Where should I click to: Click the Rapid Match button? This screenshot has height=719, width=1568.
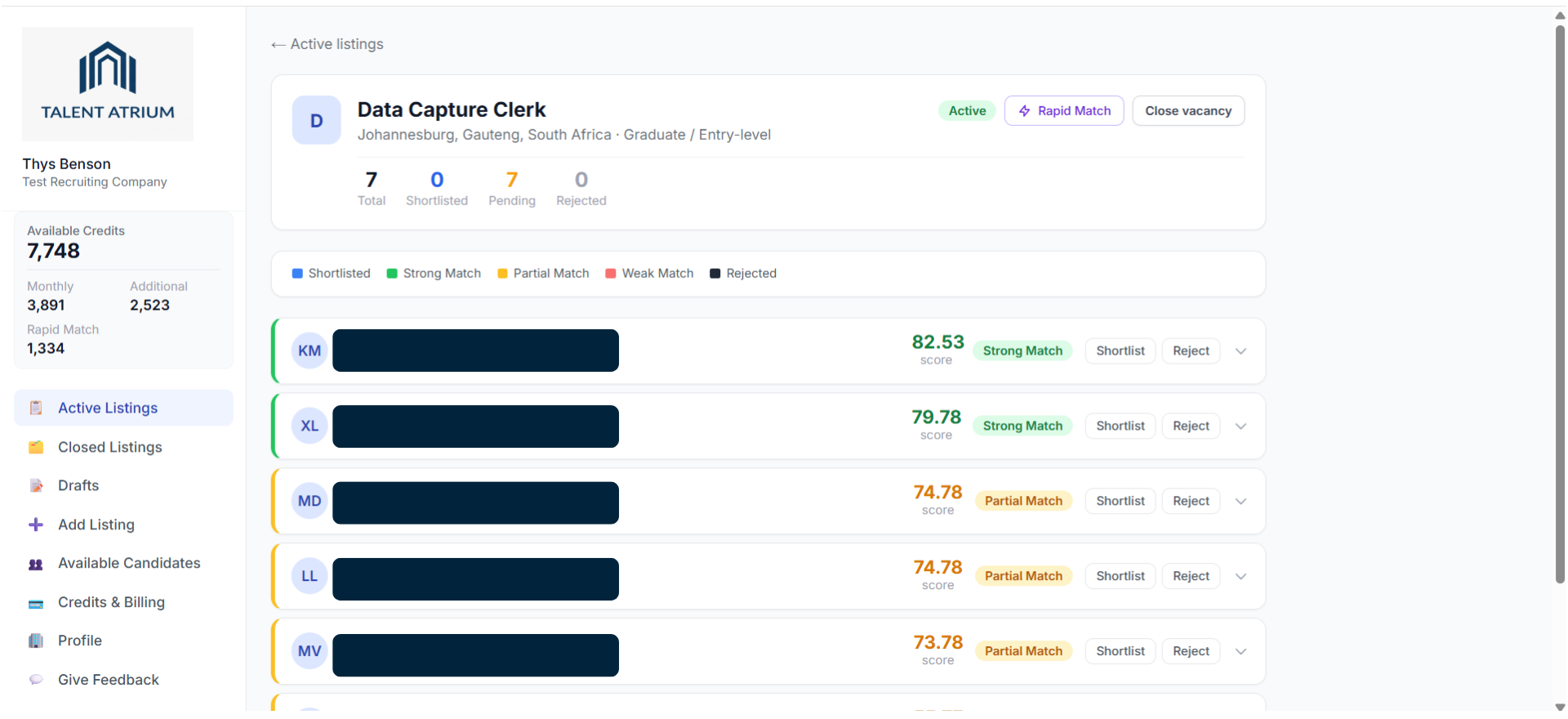(x=1064, y=111)
